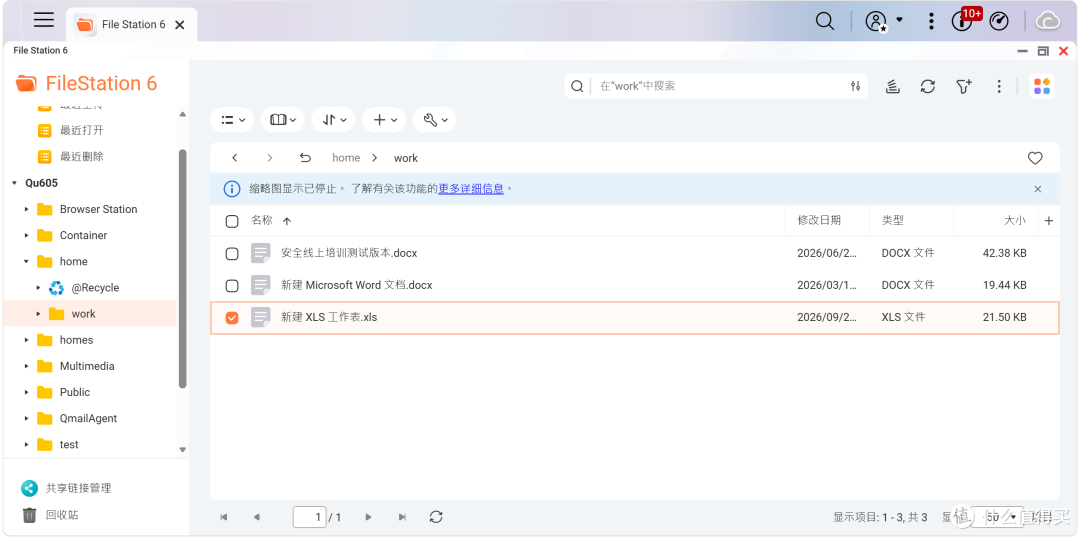Go to the next page
Screen dimensions: 1080x539
pos(368,517)
